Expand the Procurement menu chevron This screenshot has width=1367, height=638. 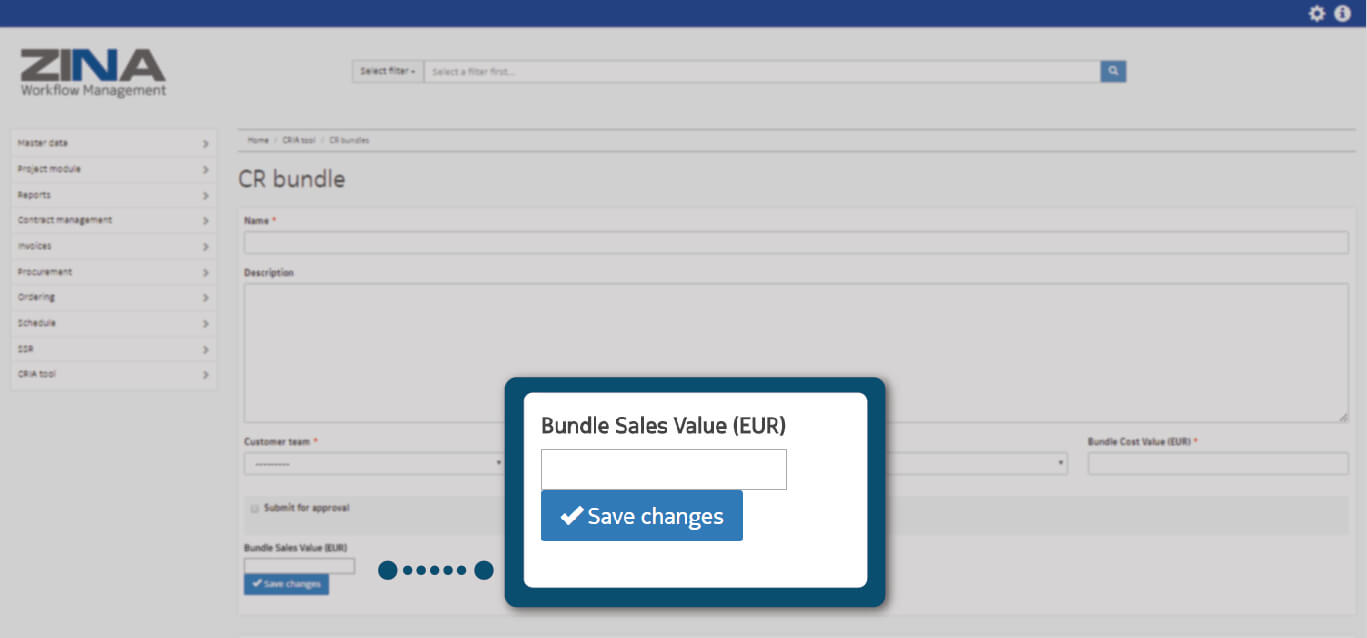click(x=205, y=272)
